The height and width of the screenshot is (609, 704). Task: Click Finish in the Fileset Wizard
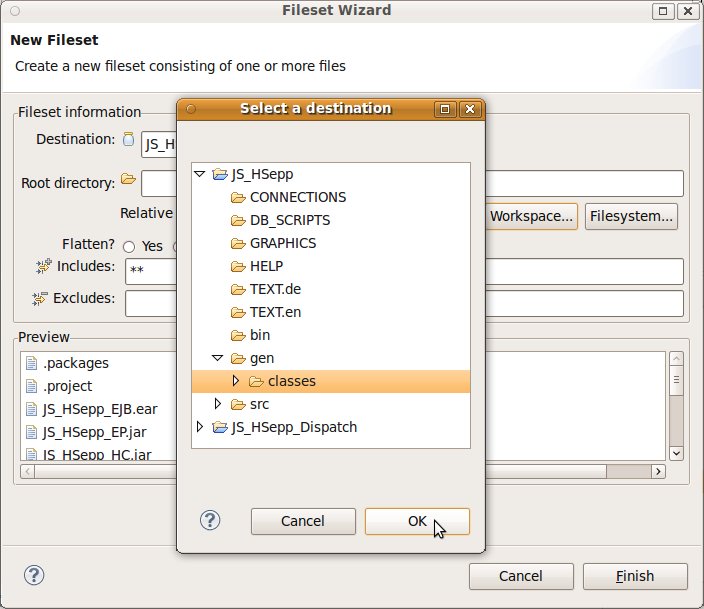(x=635, y=576)
